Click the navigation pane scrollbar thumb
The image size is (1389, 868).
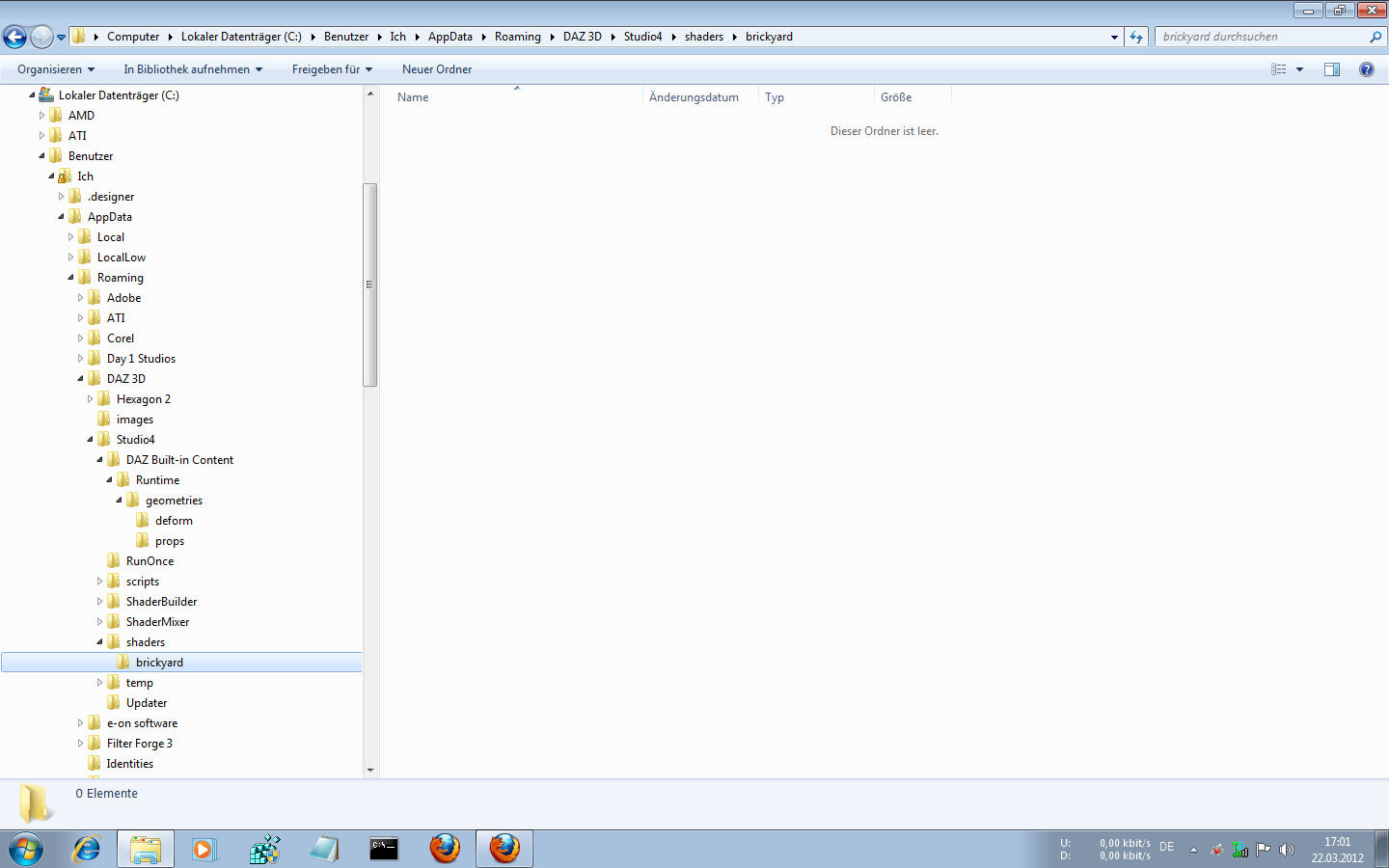pos(369,285)
